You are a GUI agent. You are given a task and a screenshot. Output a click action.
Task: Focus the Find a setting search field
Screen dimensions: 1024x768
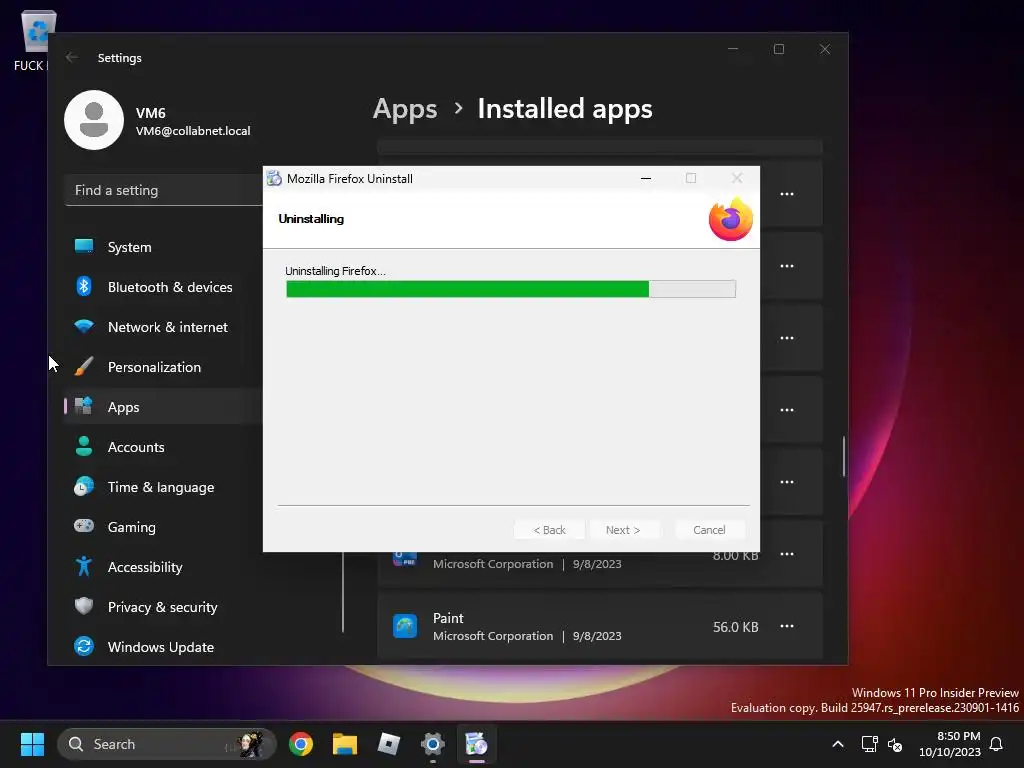(164, 190)
